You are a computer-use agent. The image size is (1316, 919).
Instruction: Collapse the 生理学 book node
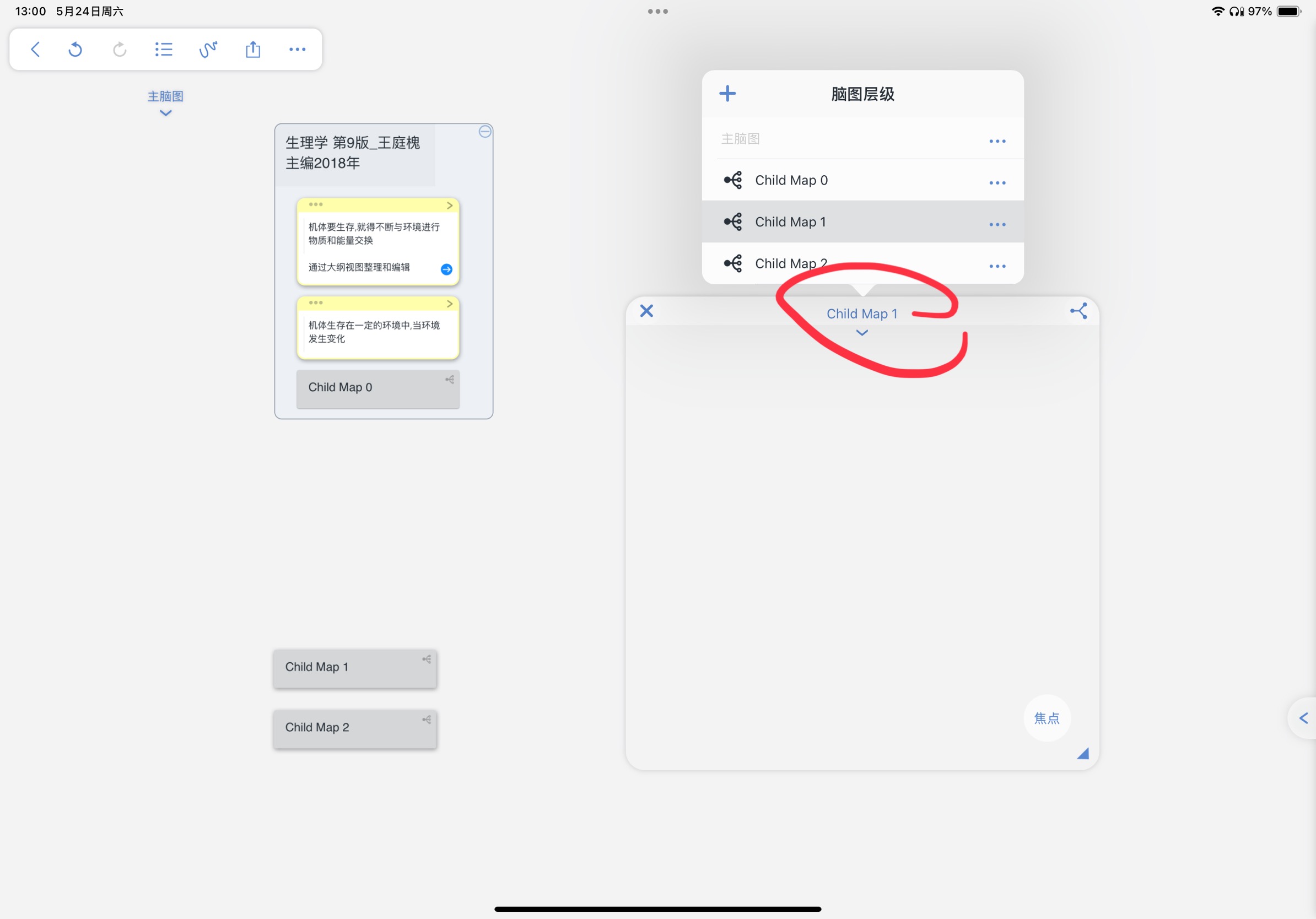pyautogui.click(x=485, y=132)
